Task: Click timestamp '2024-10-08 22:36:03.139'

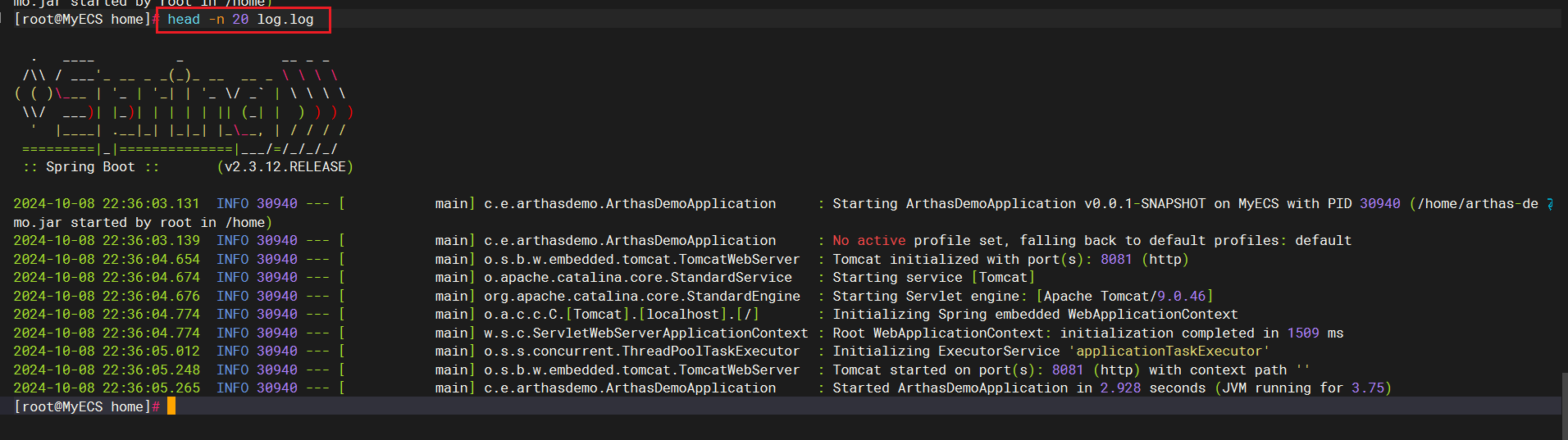Action: click(x=107, y=241)
